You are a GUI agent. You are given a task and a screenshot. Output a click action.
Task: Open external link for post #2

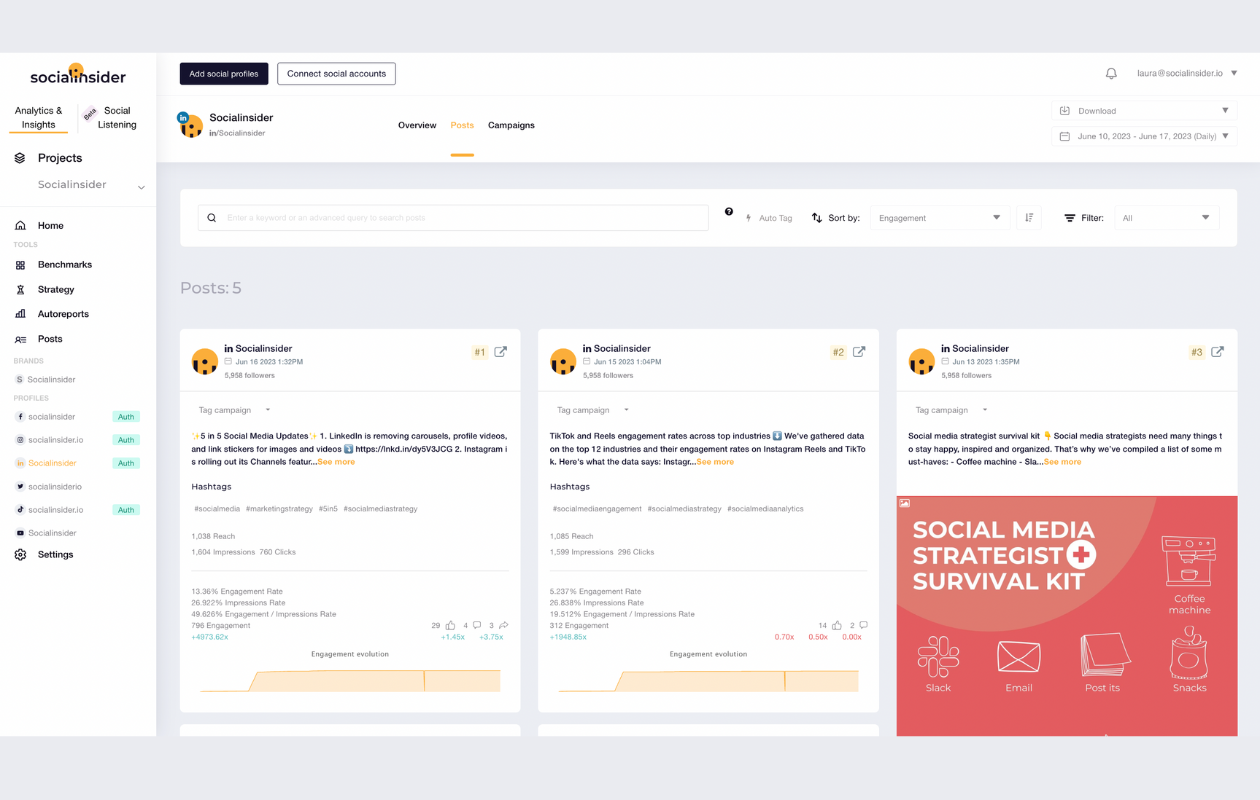pyautogui.click(x=859, y=352)
